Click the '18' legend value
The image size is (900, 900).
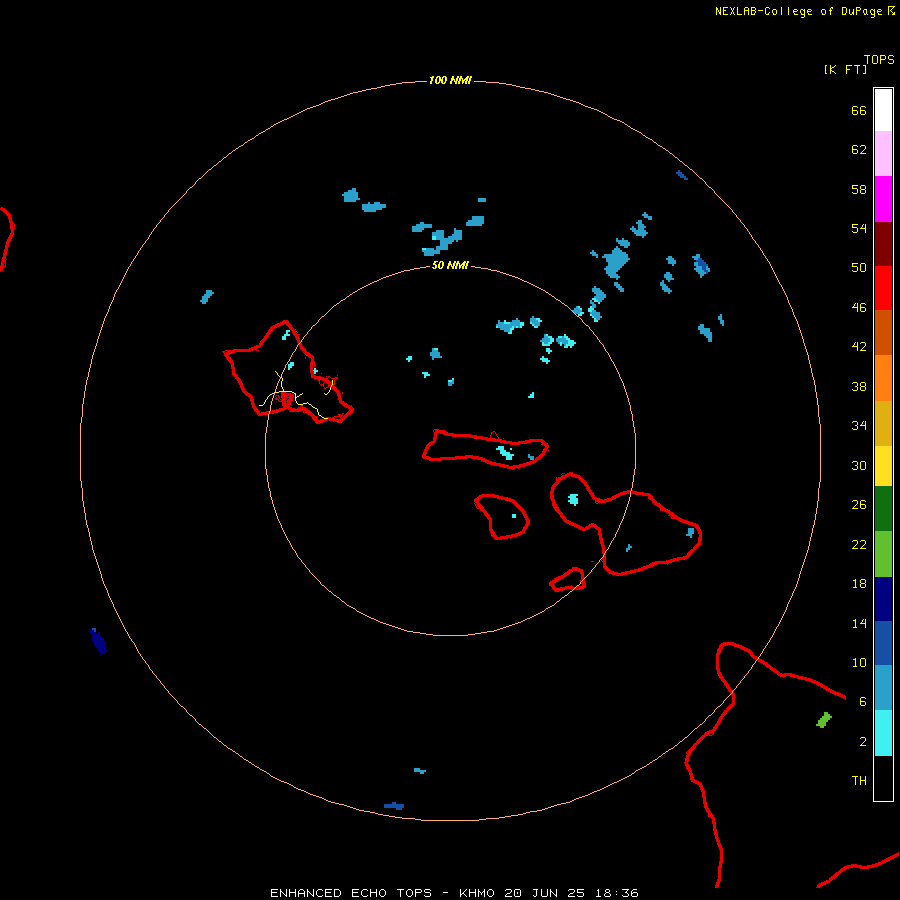point(859,583)
